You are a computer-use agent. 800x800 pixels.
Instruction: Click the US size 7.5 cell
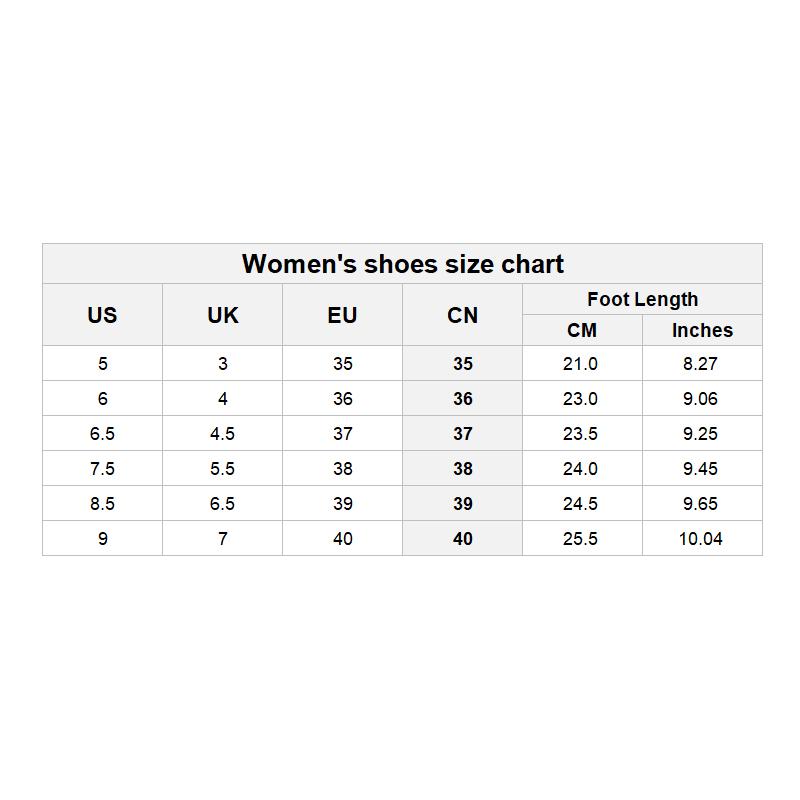[x=102, y=469]
